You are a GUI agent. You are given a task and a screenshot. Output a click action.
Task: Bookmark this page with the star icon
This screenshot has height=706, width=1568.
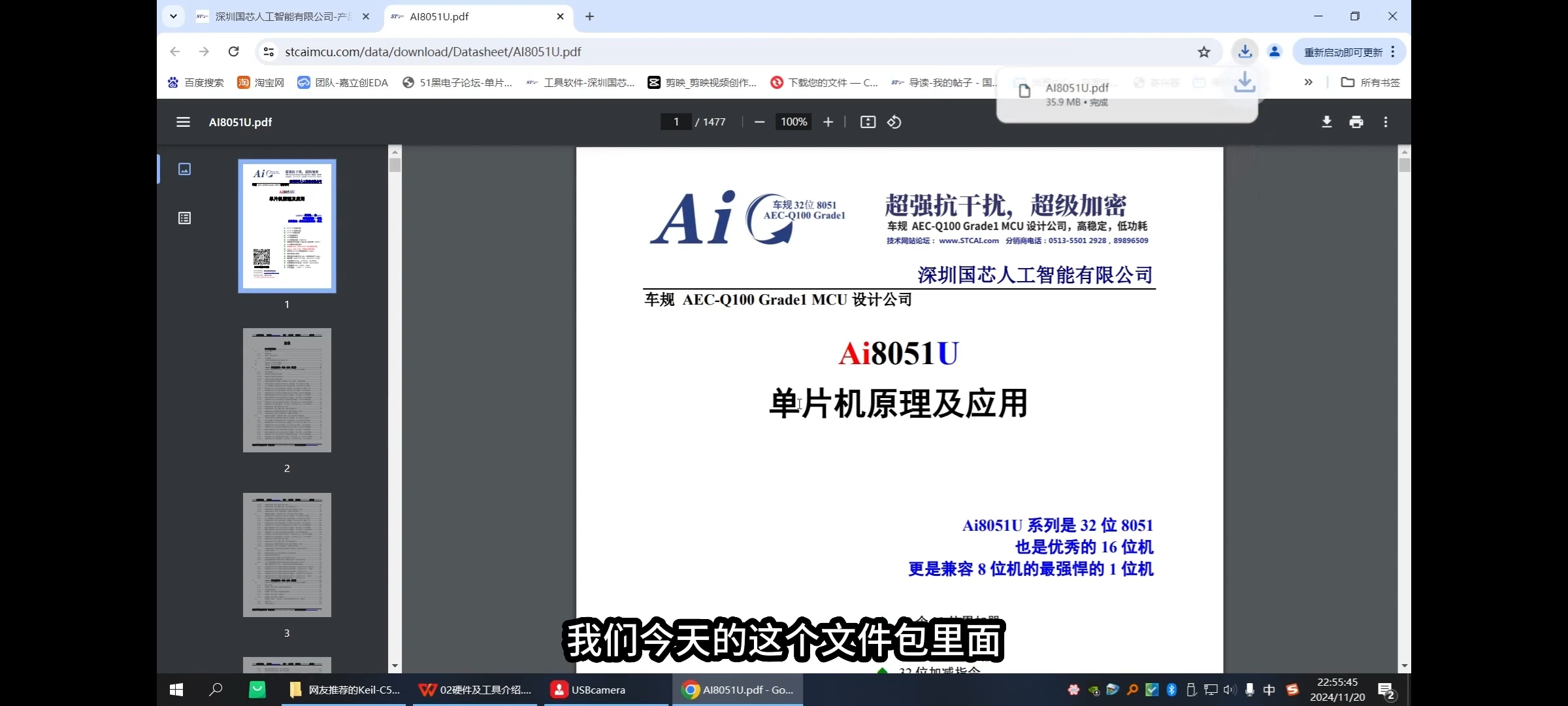click(x=1204, y=52)
